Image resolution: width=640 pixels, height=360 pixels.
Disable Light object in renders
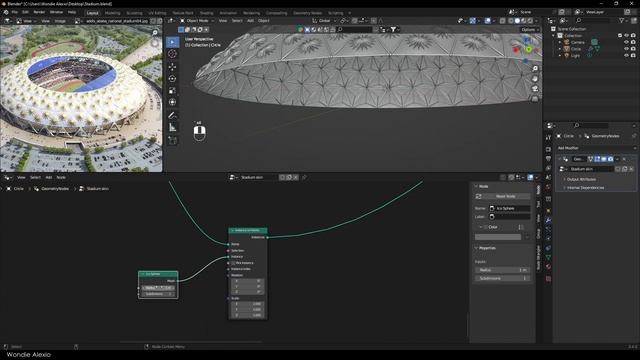tap(633, 55)
